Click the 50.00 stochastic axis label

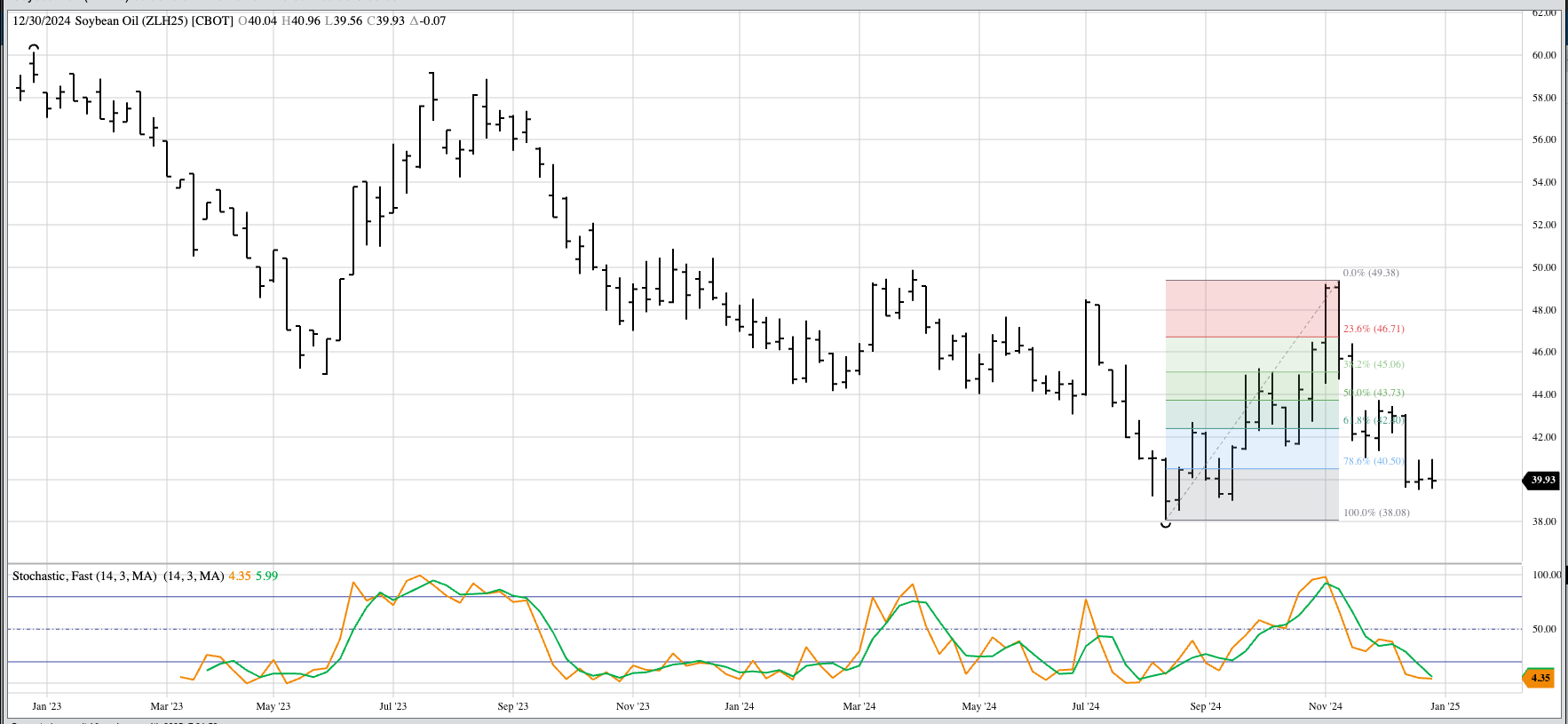point(1544,629)
